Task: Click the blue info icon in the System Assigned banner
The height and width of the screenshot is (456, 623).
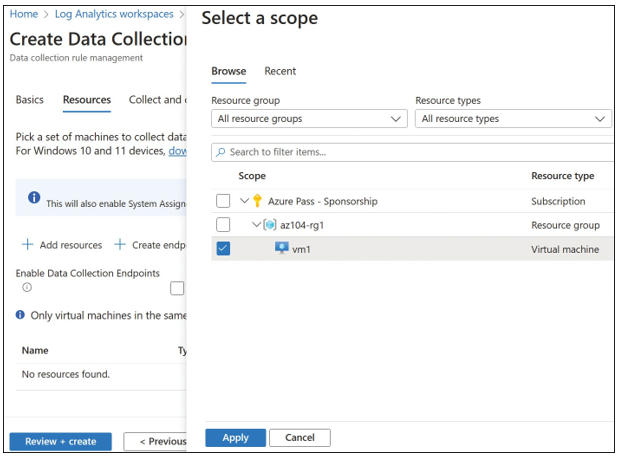Action: click(34, 197)
